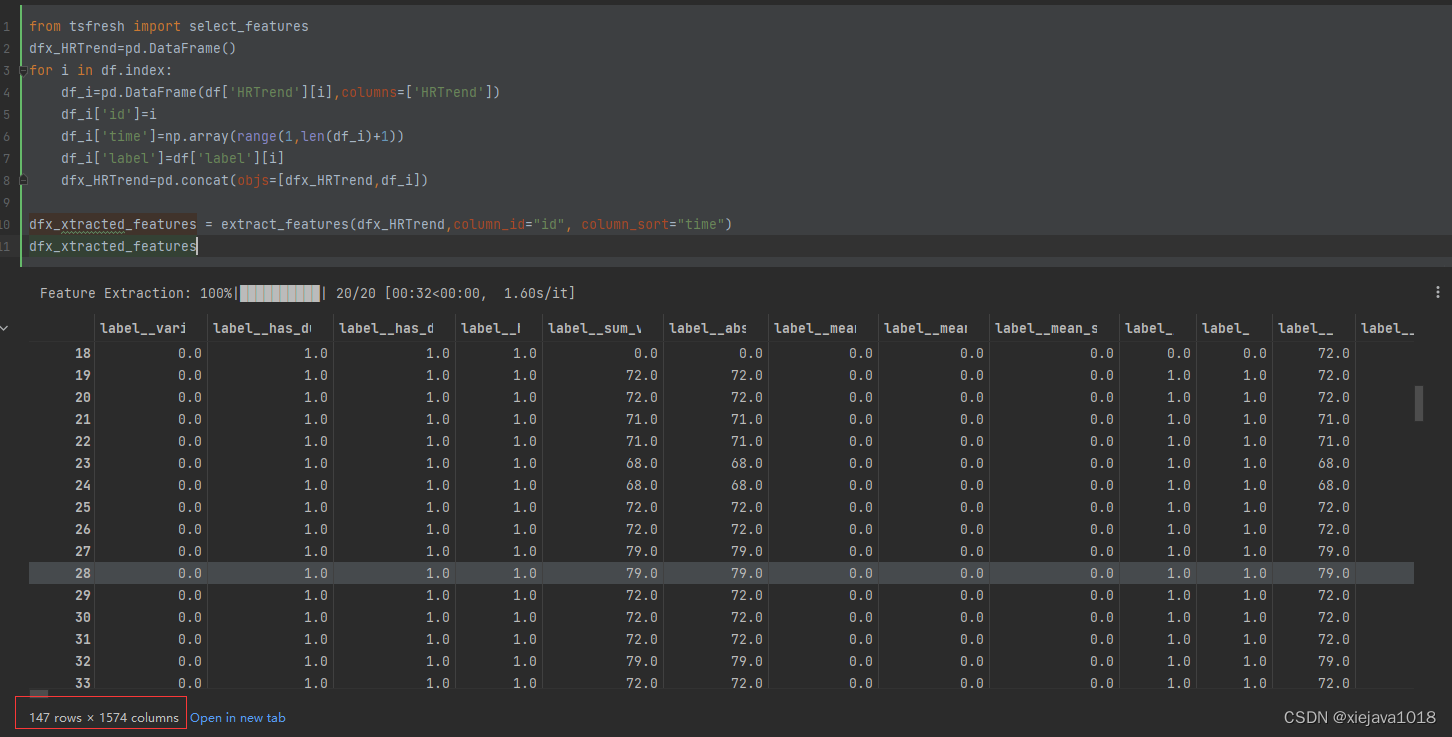Viewport: 1452px width, 737px height.
Task: Select row index 30 in the table
Action: pos(83,617)
